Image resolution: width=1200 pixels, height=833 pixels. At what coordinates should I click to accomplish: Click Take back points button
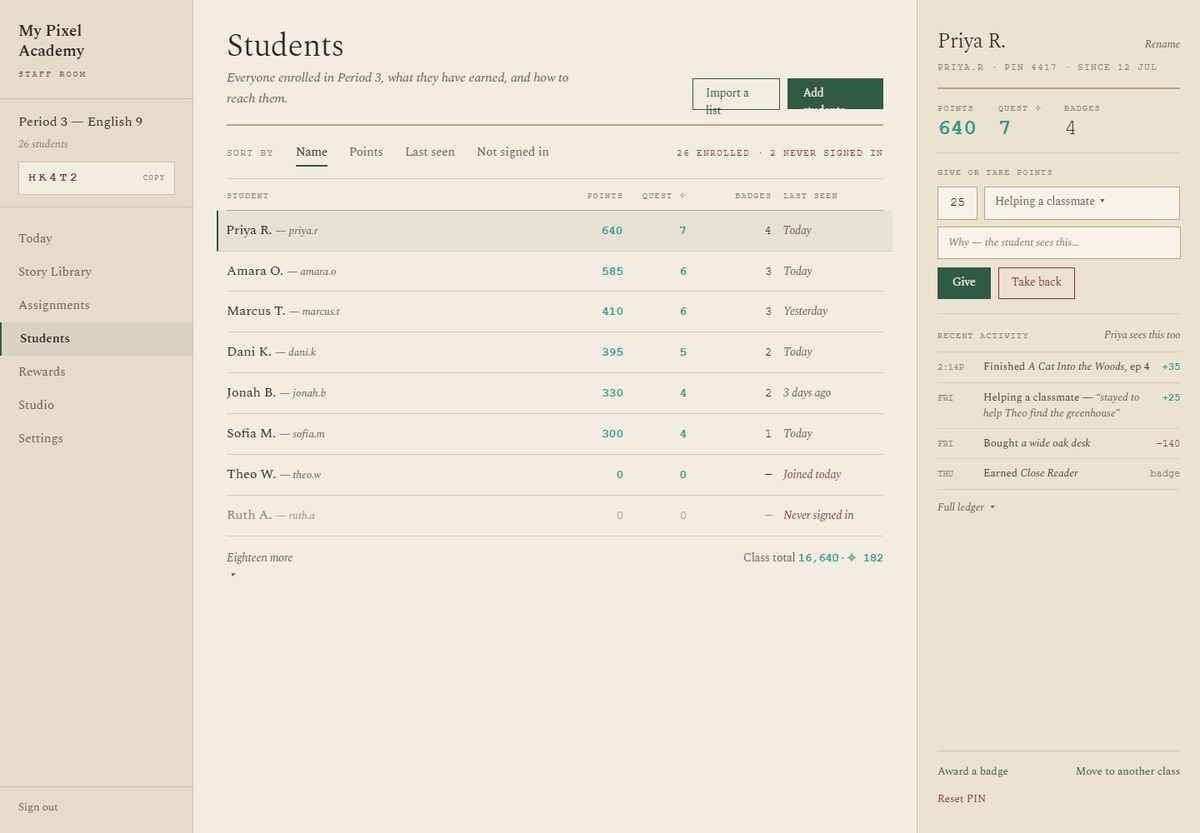[x=1036, y=283]
